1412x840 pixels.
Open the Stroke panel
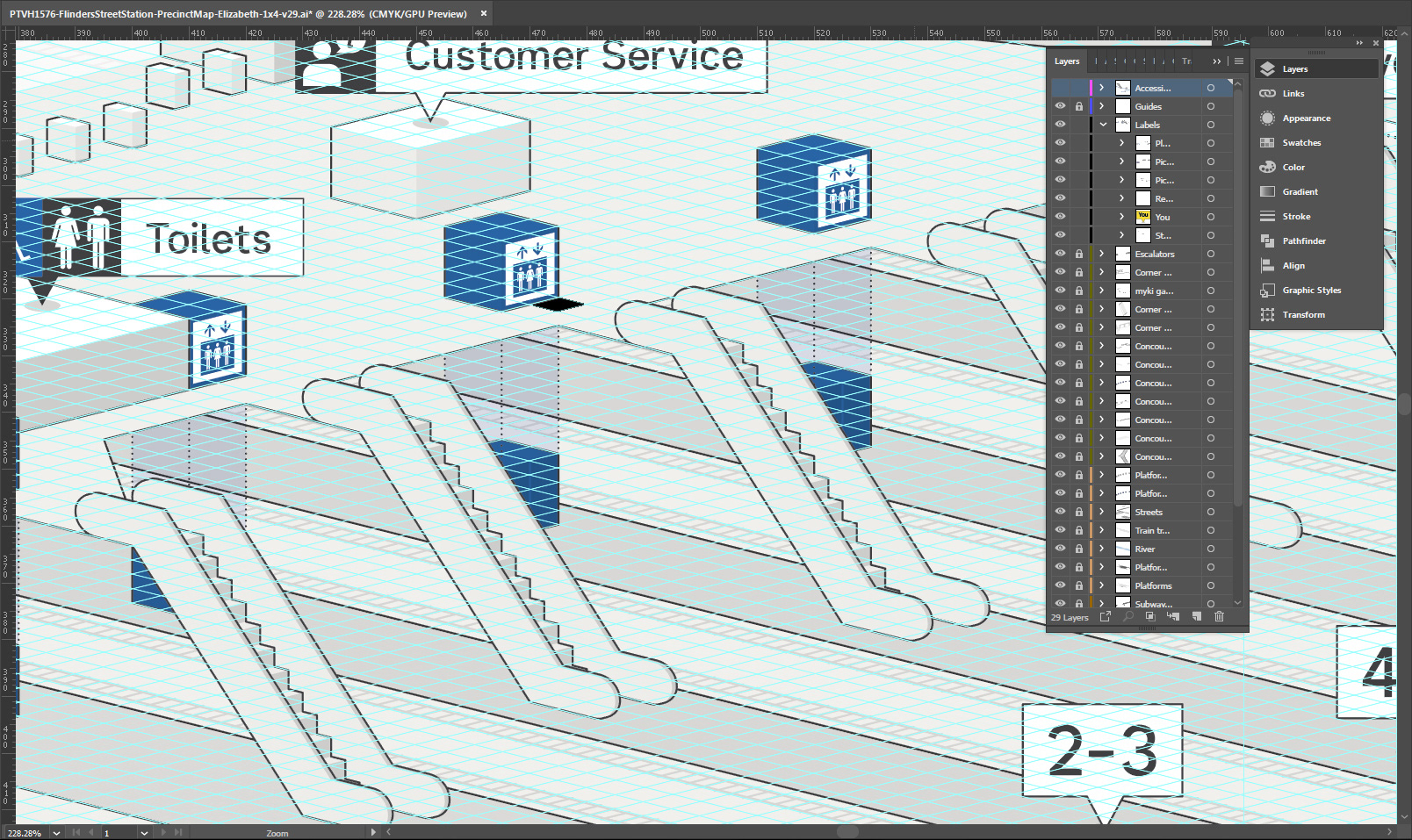pos(1315,216)
